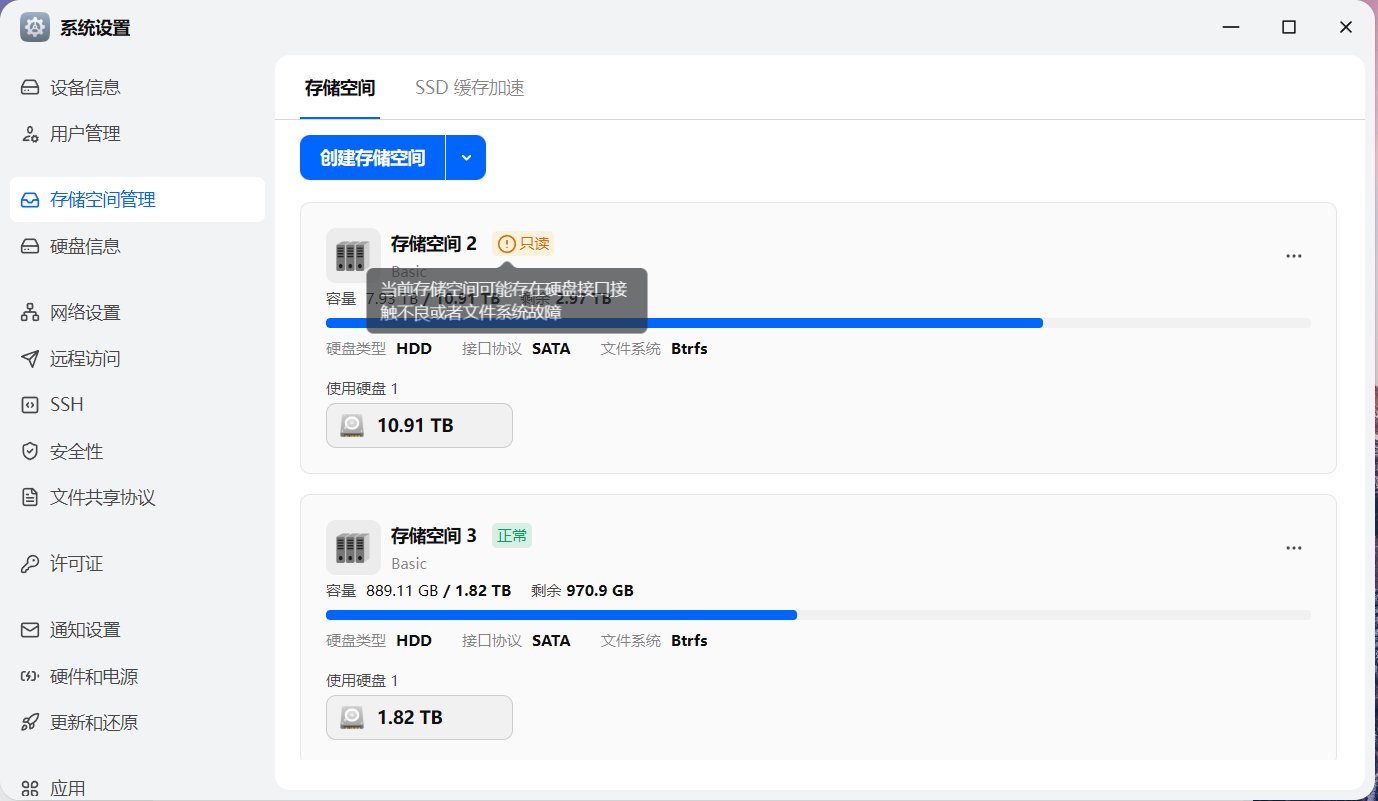Open 文件共享协议 in the sidebar
1378x801 pixels.
[x=102, y=498]
